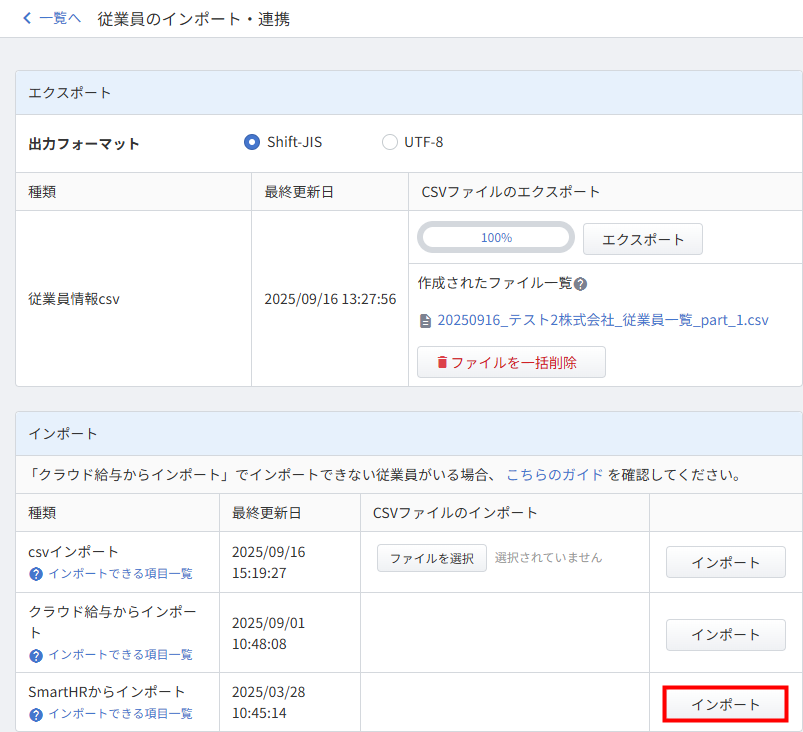This screenshot has height=732, width=803.
Task: Choose the UTF-8 radio button
Action: click(x=390, y=142)
